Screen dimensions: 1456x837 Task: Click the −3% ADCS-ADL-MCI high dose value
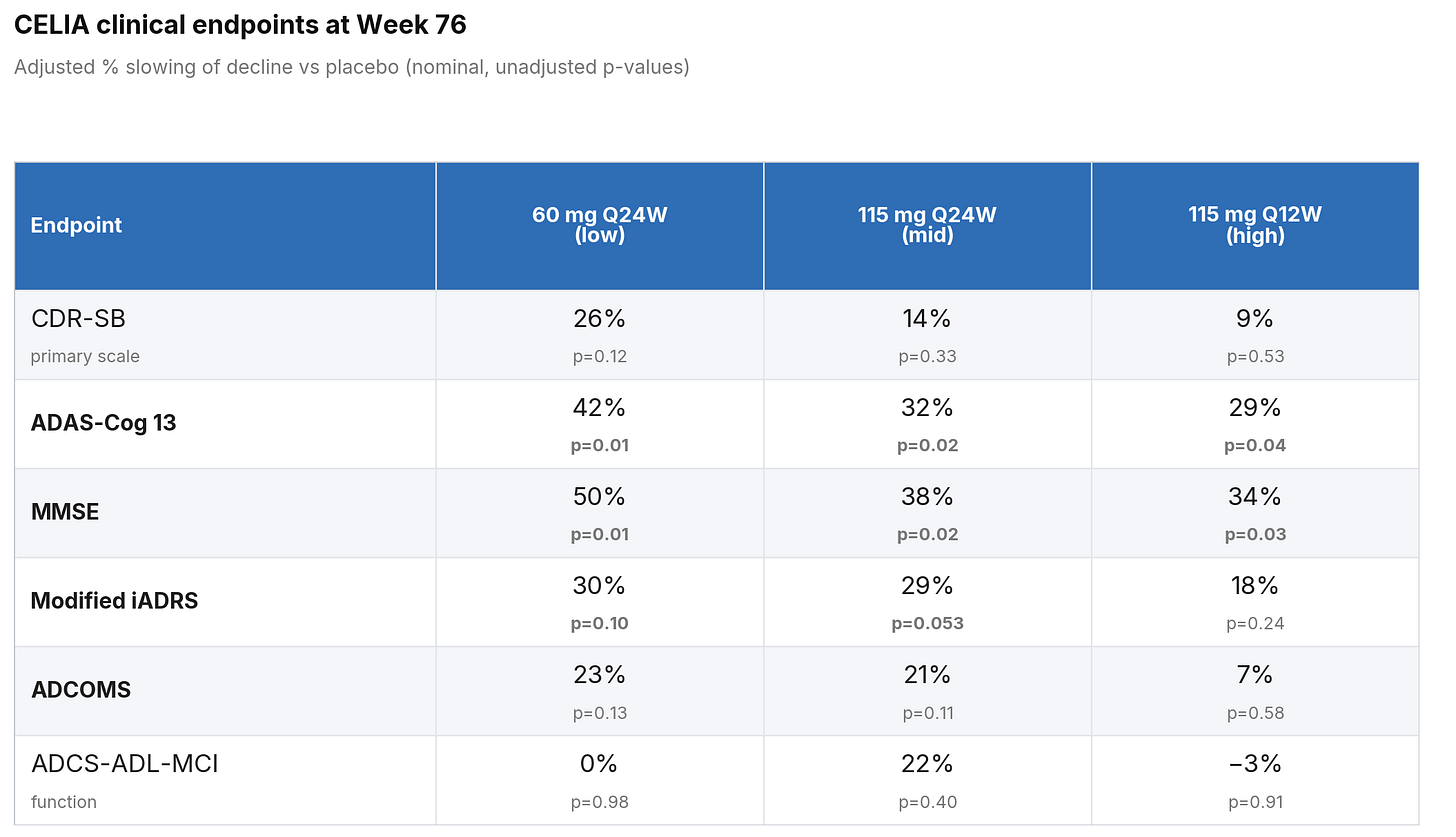[1255, 764]
